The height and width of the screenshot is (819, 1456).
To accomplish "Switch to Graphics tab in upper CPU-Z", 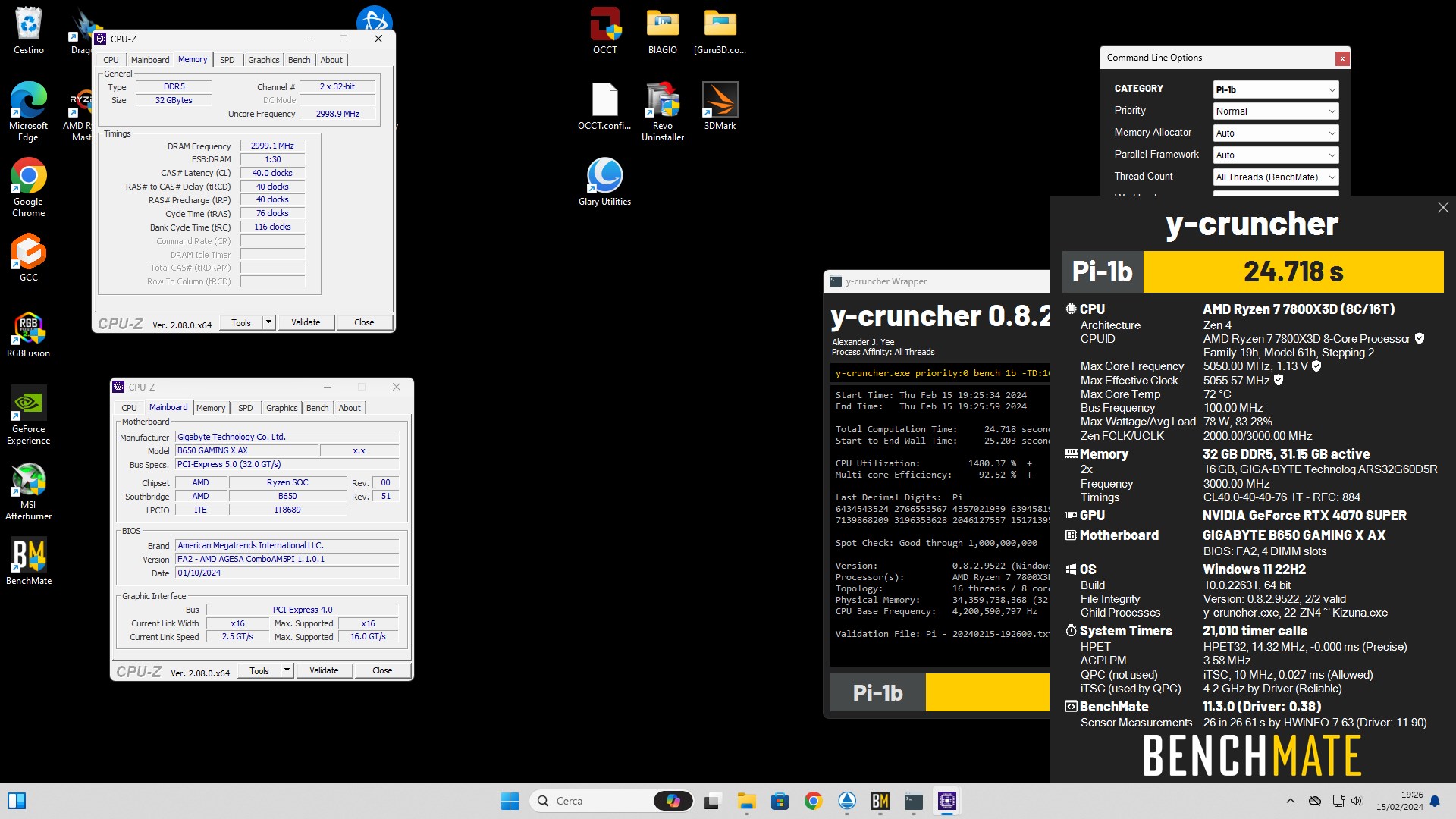I will pyautogui.click(x=264, y=60).
